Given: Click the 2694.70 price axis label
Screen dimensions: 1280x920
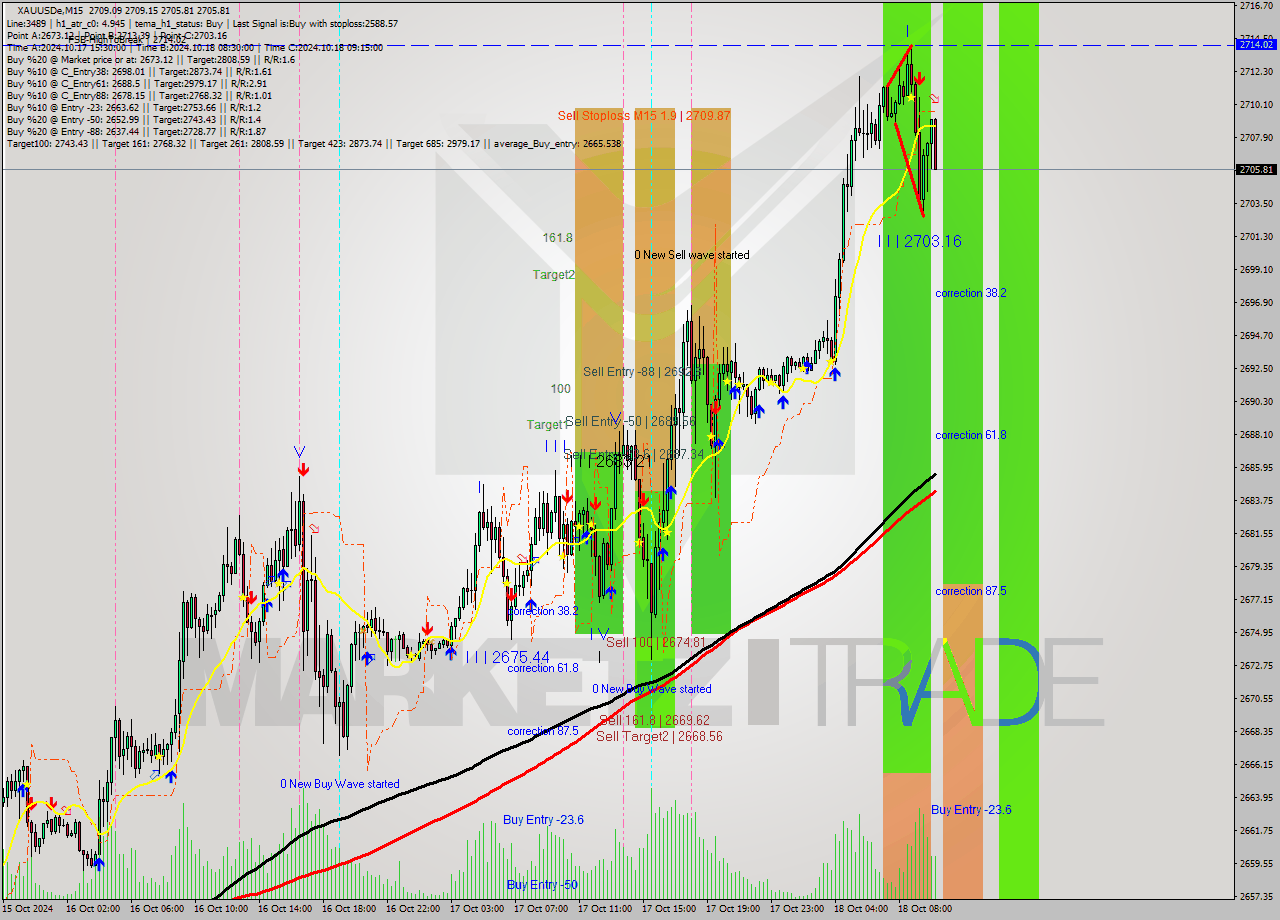Looking at the screenshot, I should (1255, 336).
